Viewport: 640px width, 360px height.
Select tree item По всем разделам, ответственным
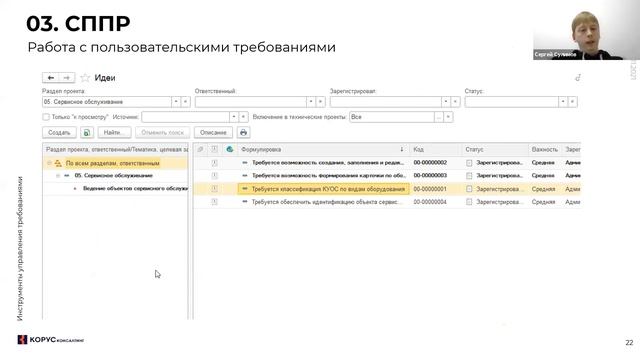tap(113, 163)
